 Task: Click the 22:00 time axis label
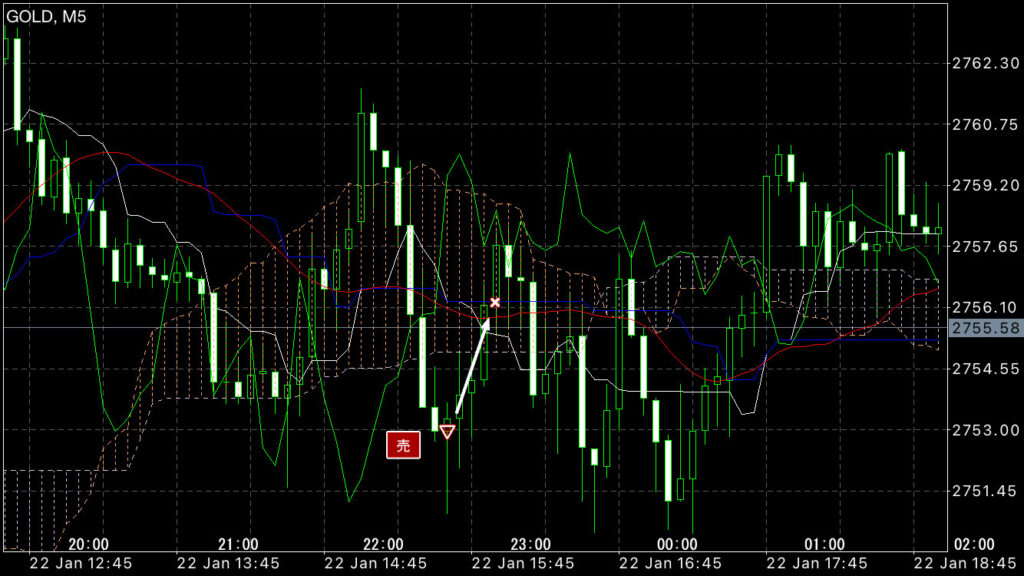[x=383, y=544]
